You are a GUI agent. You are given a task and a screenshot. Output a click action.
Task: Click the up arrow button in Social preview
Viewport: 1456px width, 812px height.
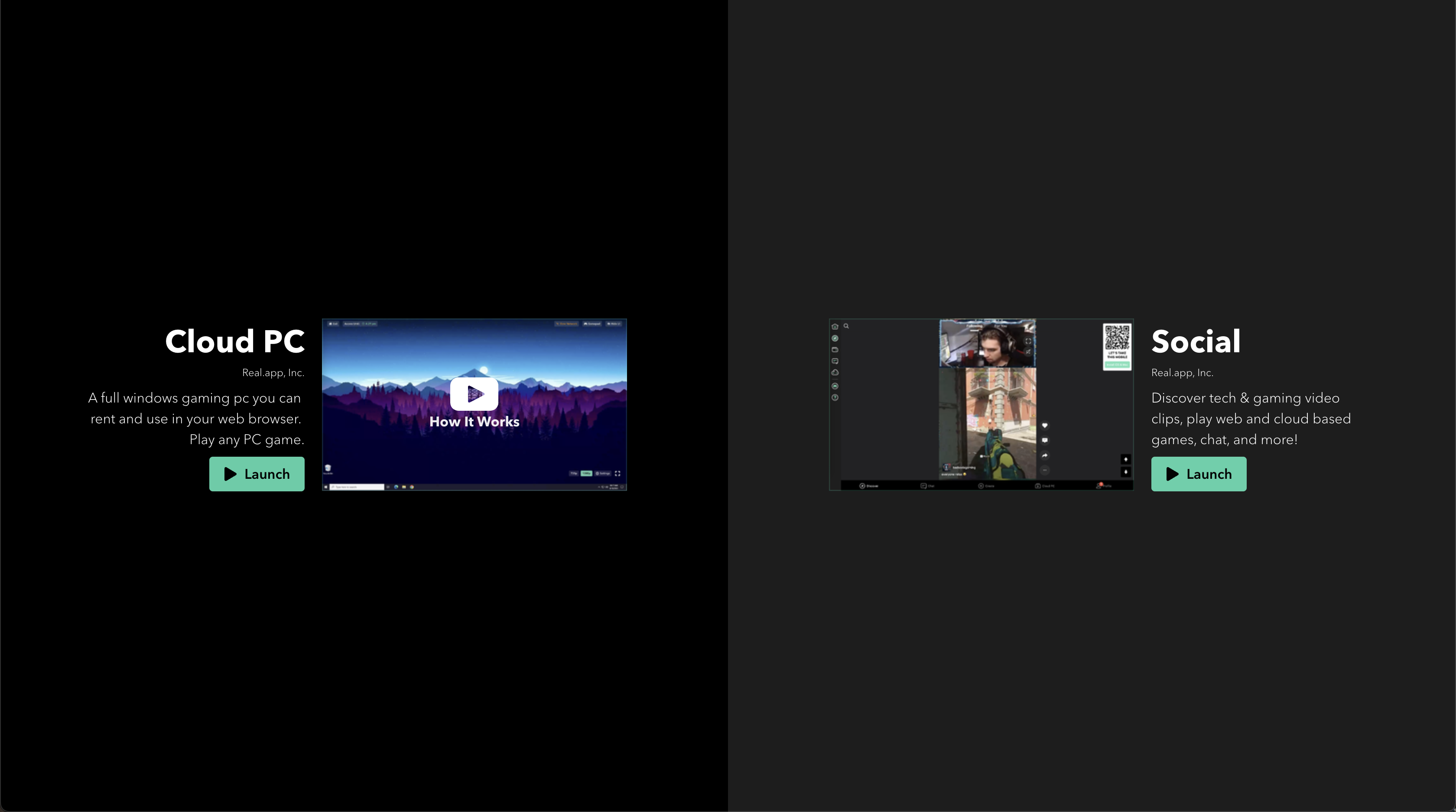(1125, 459)
